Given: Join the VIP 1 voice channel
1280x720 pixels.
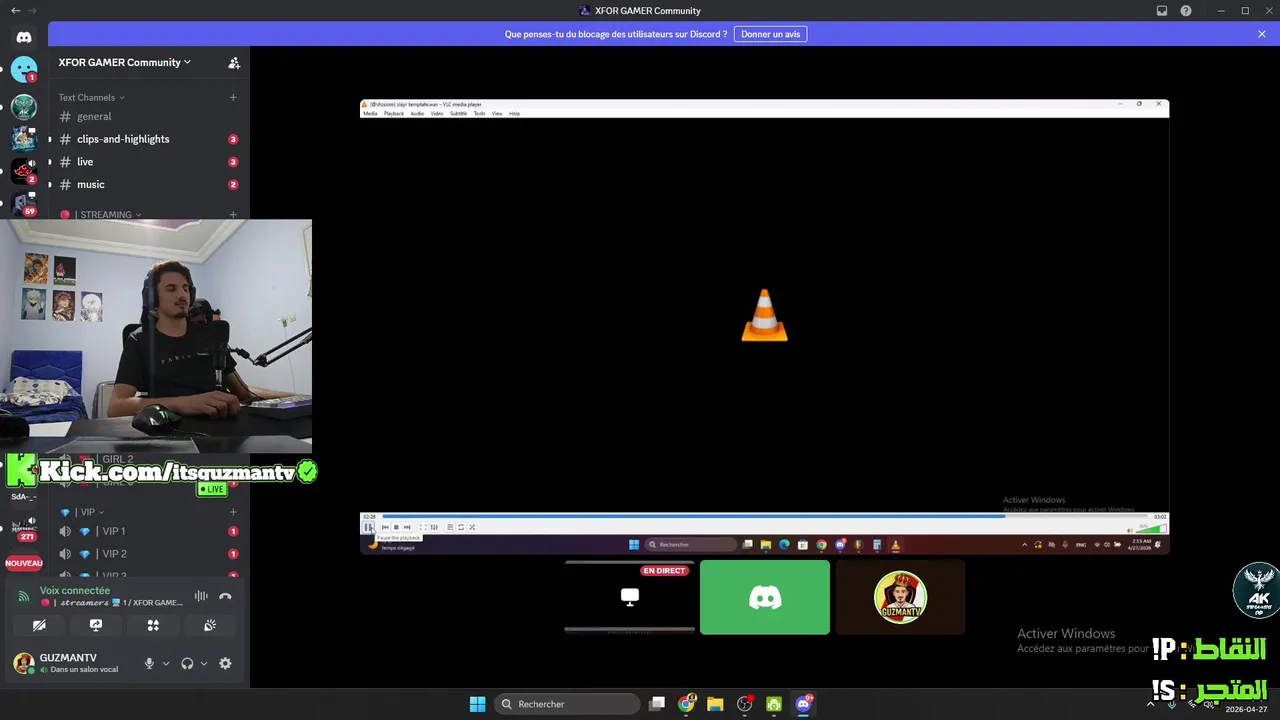Looking at the screenshot, I should pos(149,531).
